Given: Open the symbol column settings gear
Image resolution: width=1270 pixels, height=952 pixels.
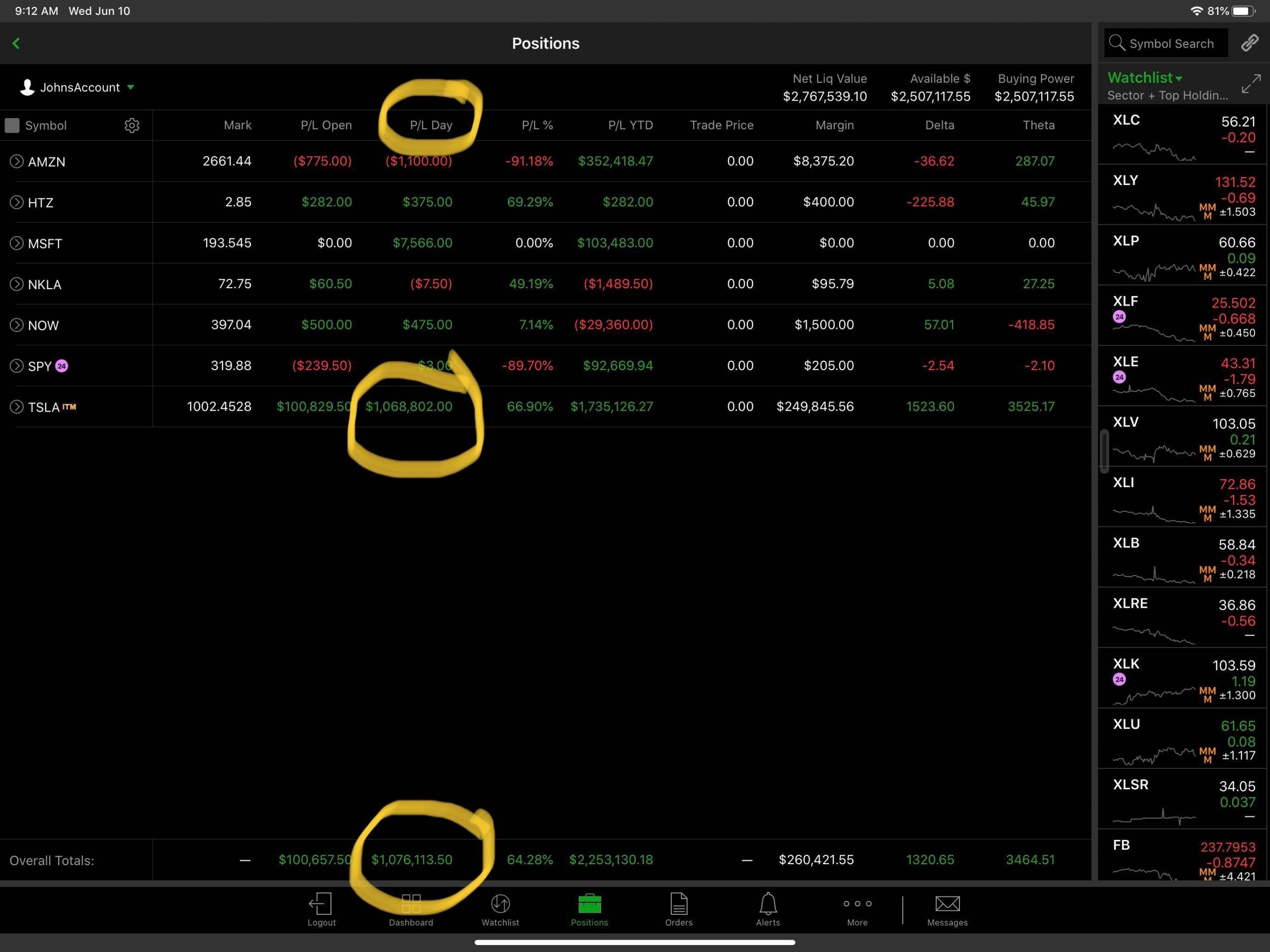Looking at the screenshot, I should [x=132, y=125].
